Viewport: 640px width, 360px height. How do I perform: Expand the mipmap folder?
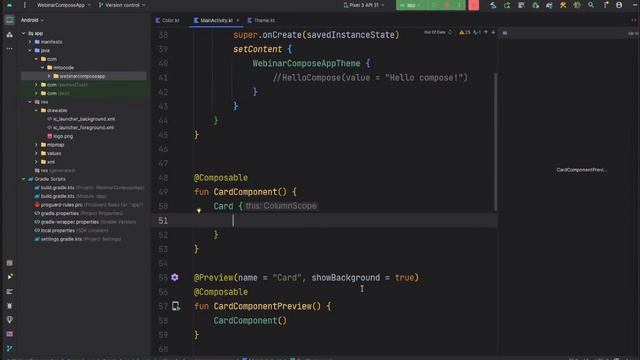pyautogui.click(x=36, y=144)
